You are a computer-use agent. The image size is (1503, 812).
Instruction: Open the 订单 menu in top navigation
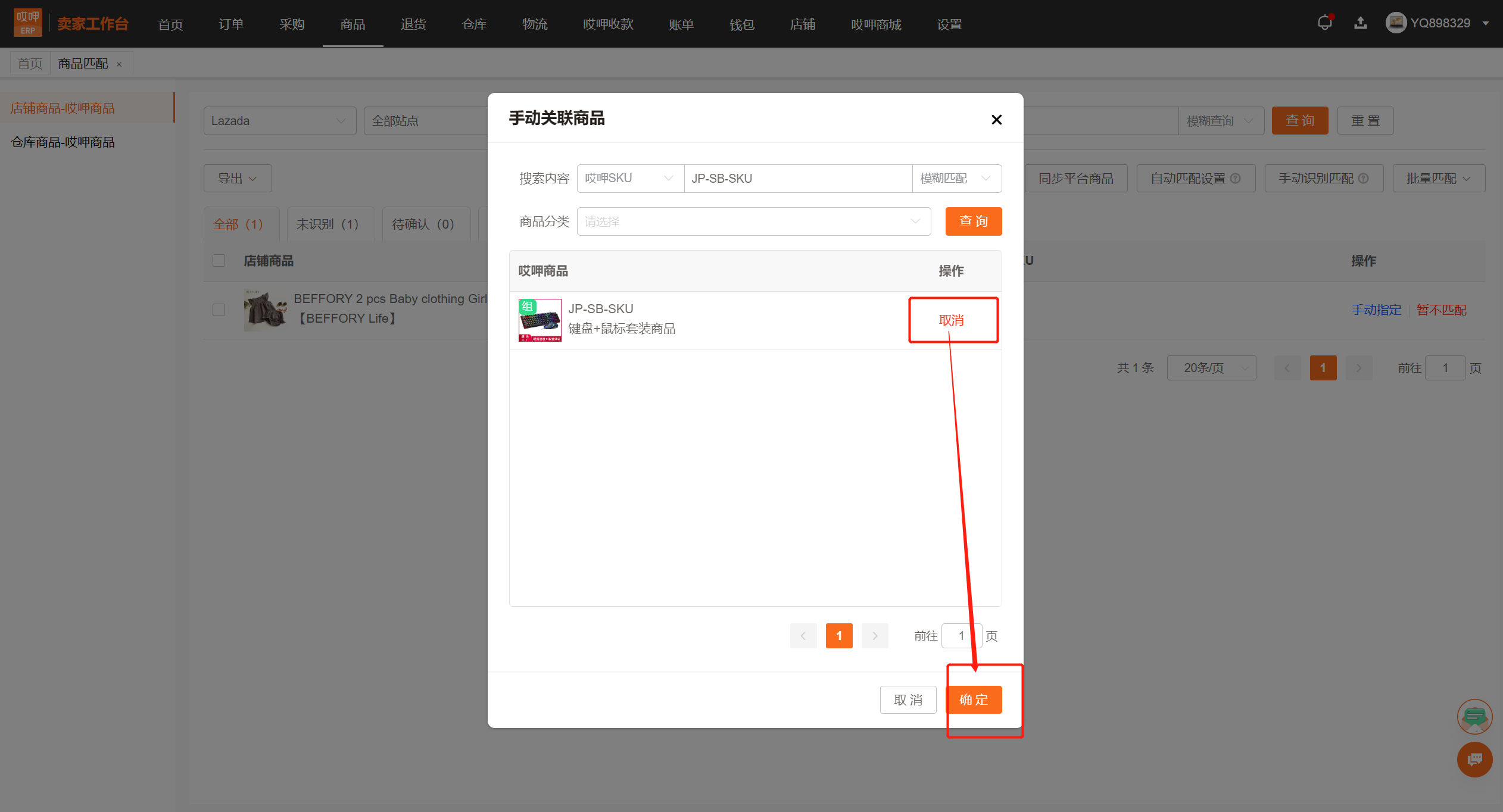231,24
